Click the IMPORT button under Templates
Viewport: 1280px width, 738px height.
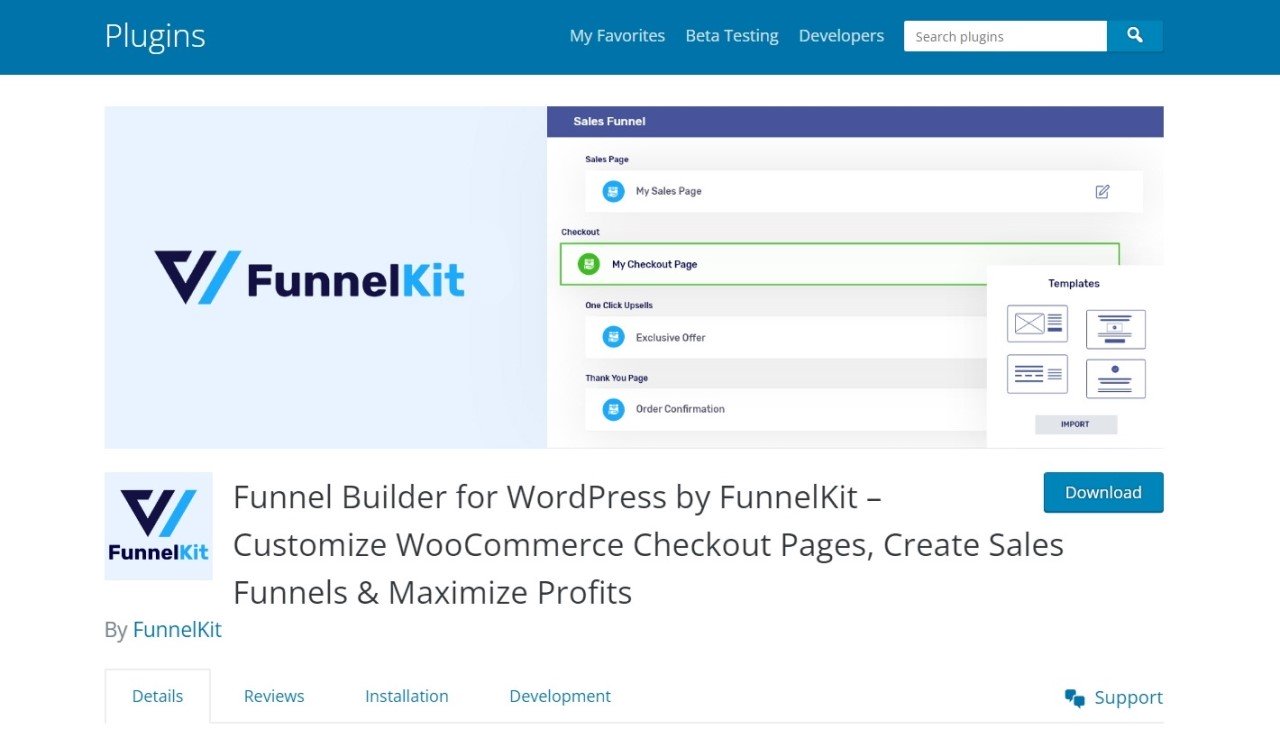(1076, 424)
